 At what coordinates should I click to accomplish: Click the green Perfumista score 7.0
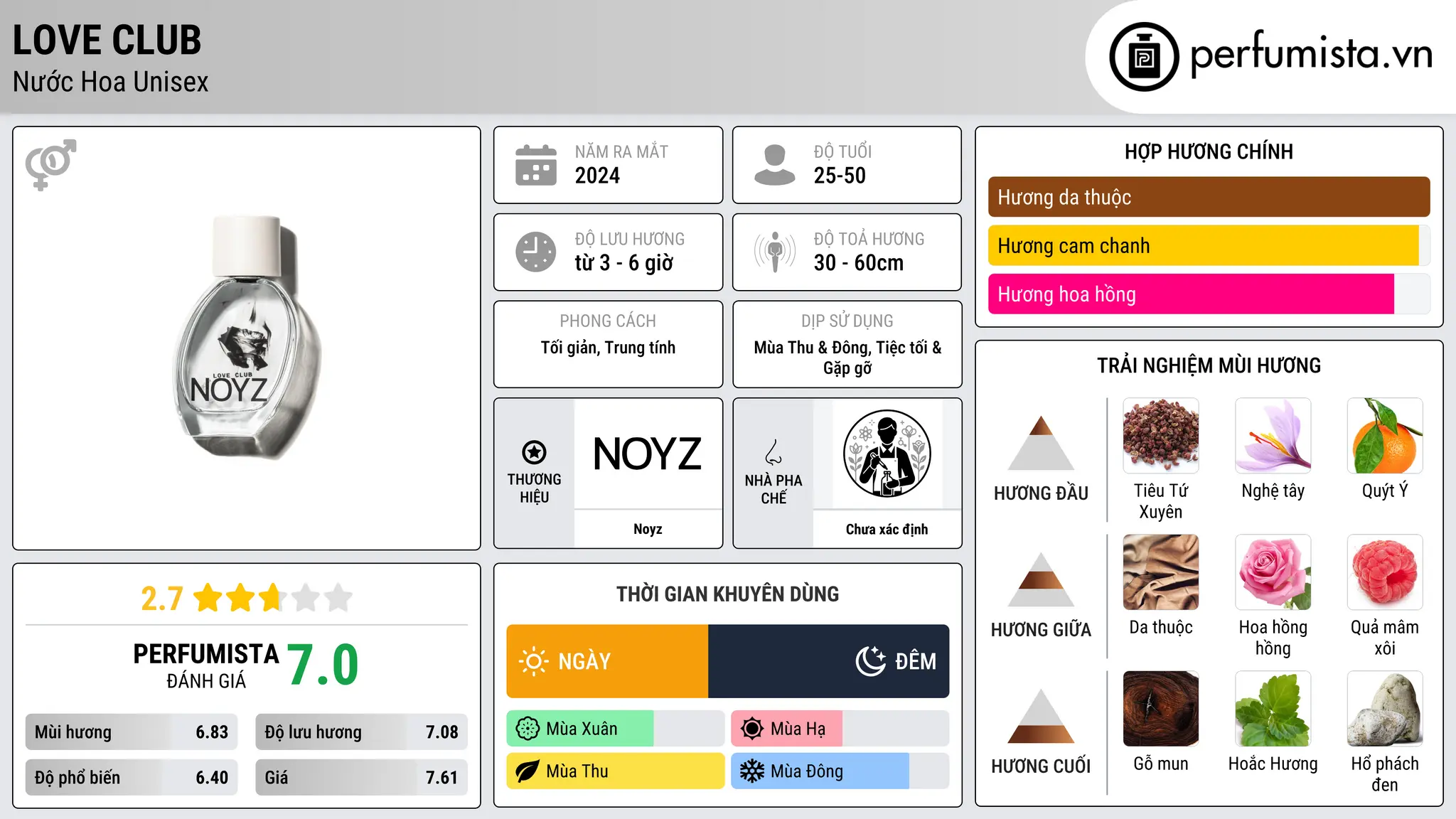tap(323, 665)
